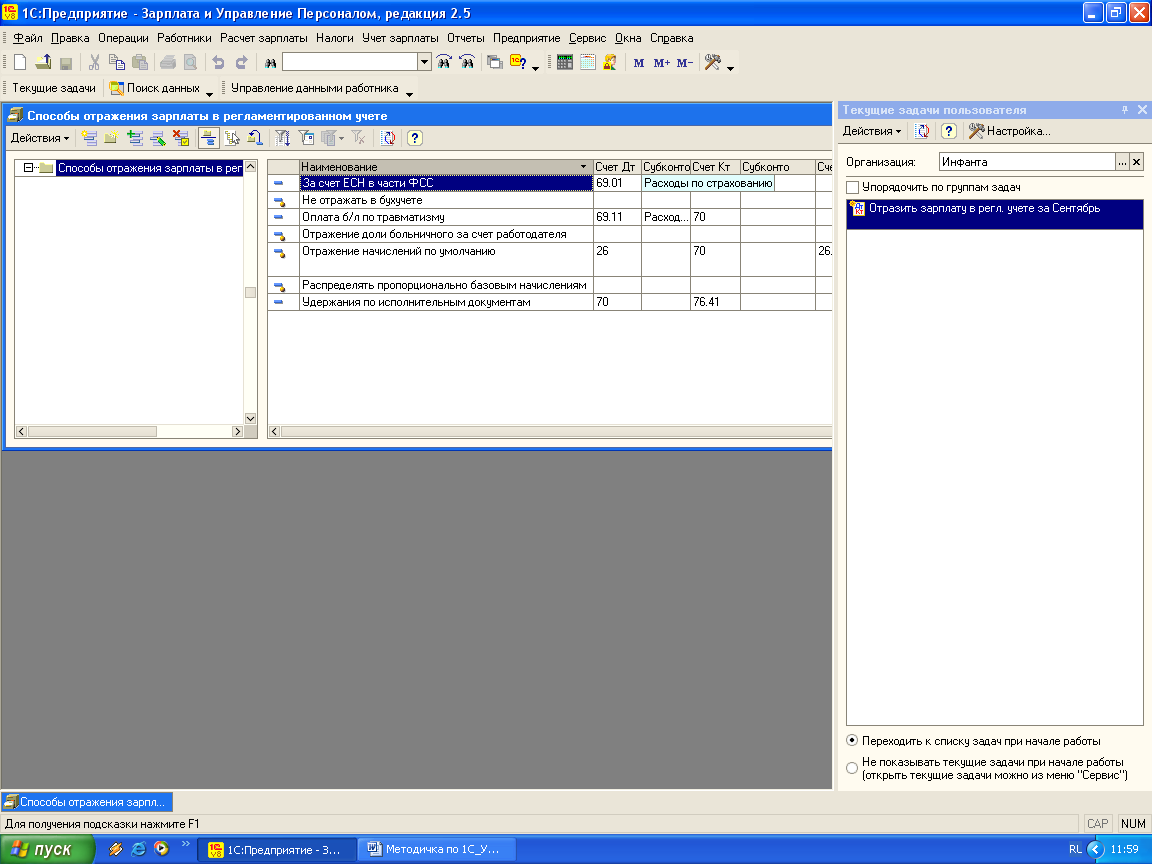This screenshot has width=1152, height=864.
Task: Open the Действия dropdown in the tasks panel
Action: point(871,131)
